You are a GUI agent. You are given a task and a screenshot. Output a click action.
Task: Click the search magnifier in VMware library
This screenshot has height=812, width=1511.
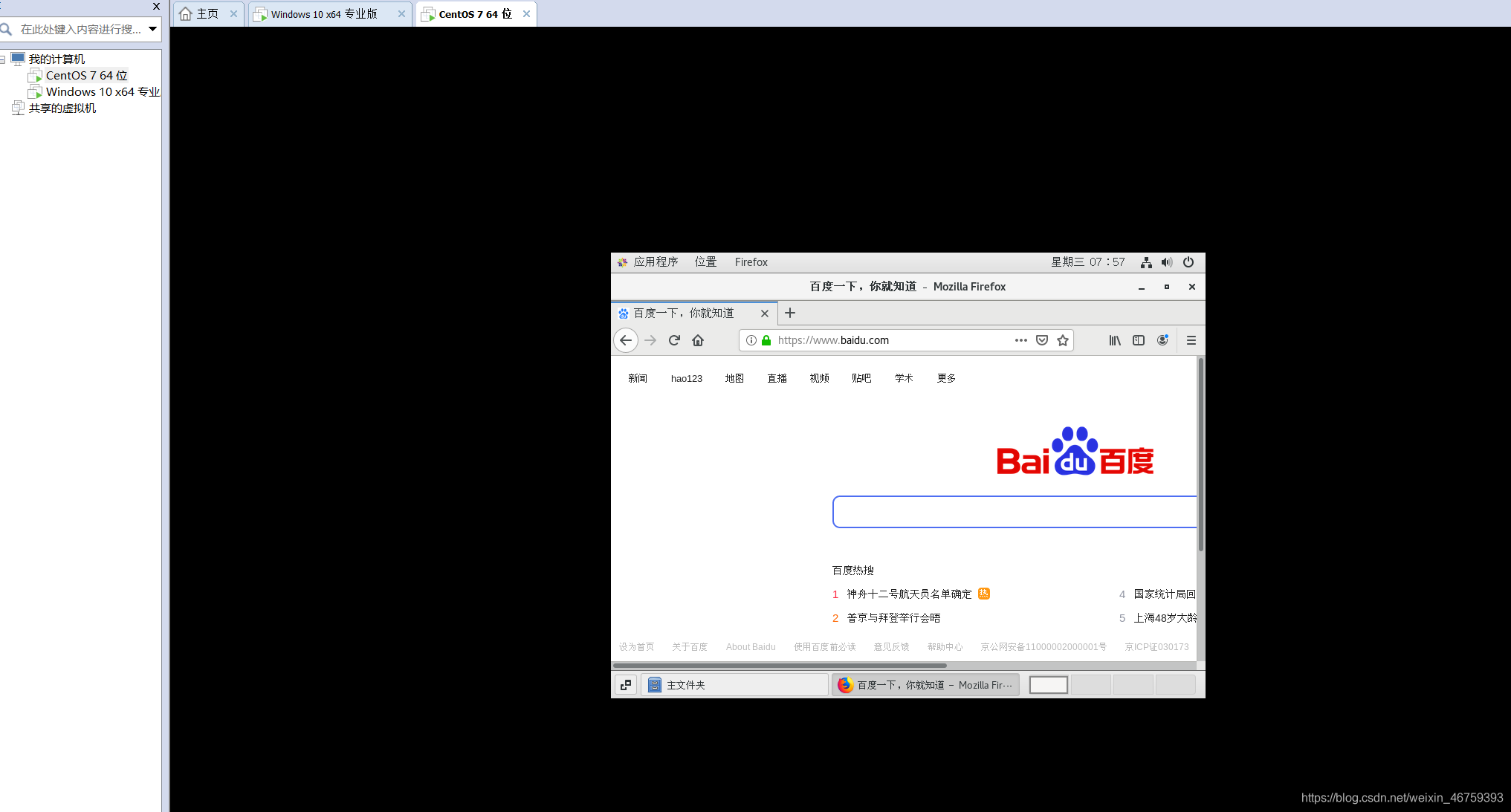click(7, 29)
